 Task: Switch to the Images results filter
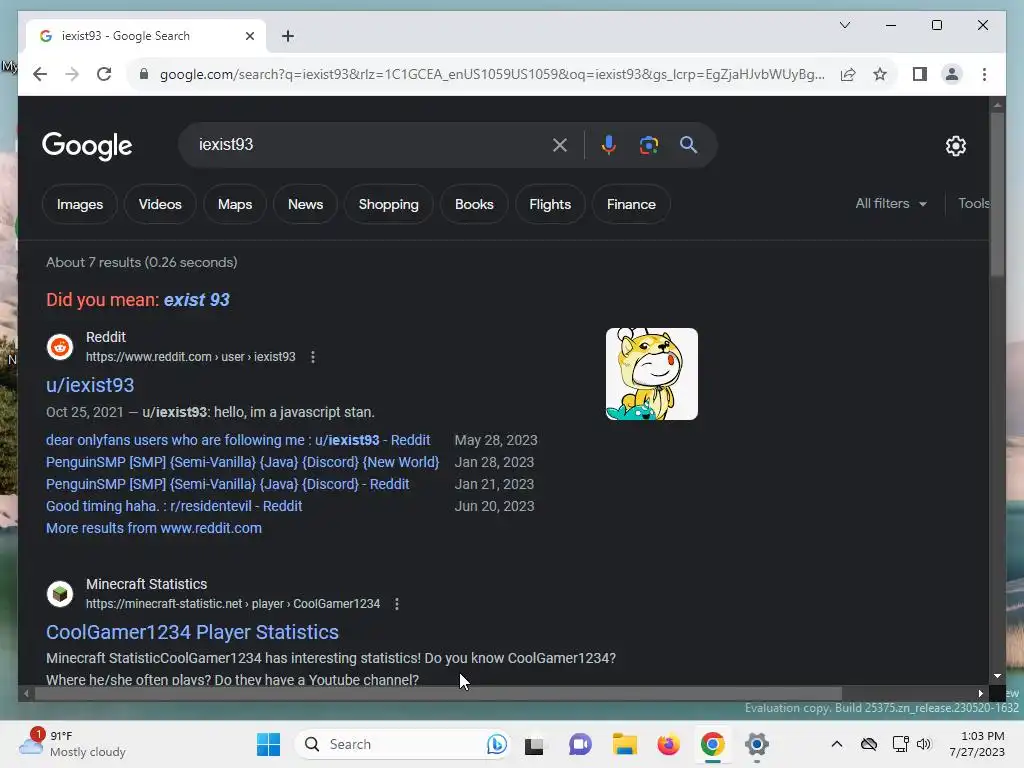(80, 204)
